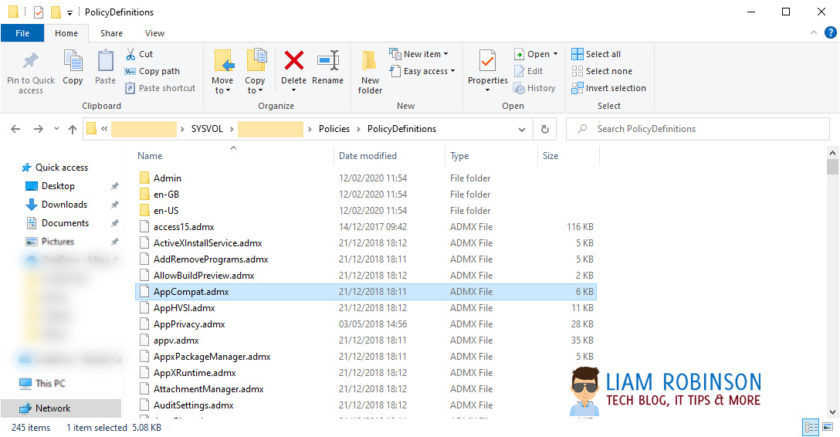Open the File menu tab
The image size is (840, 437).
click(x=22, y=33)
